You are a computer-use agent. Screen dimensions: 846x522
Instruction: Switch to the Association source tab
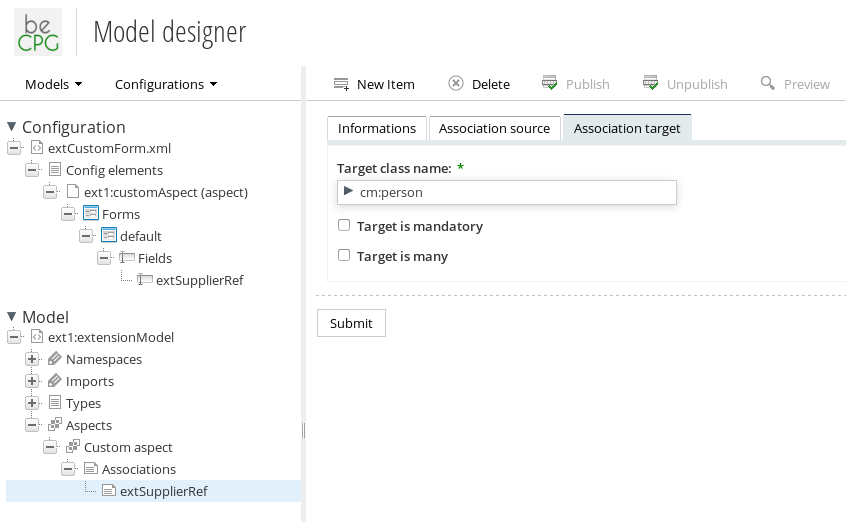pos(494,128)
